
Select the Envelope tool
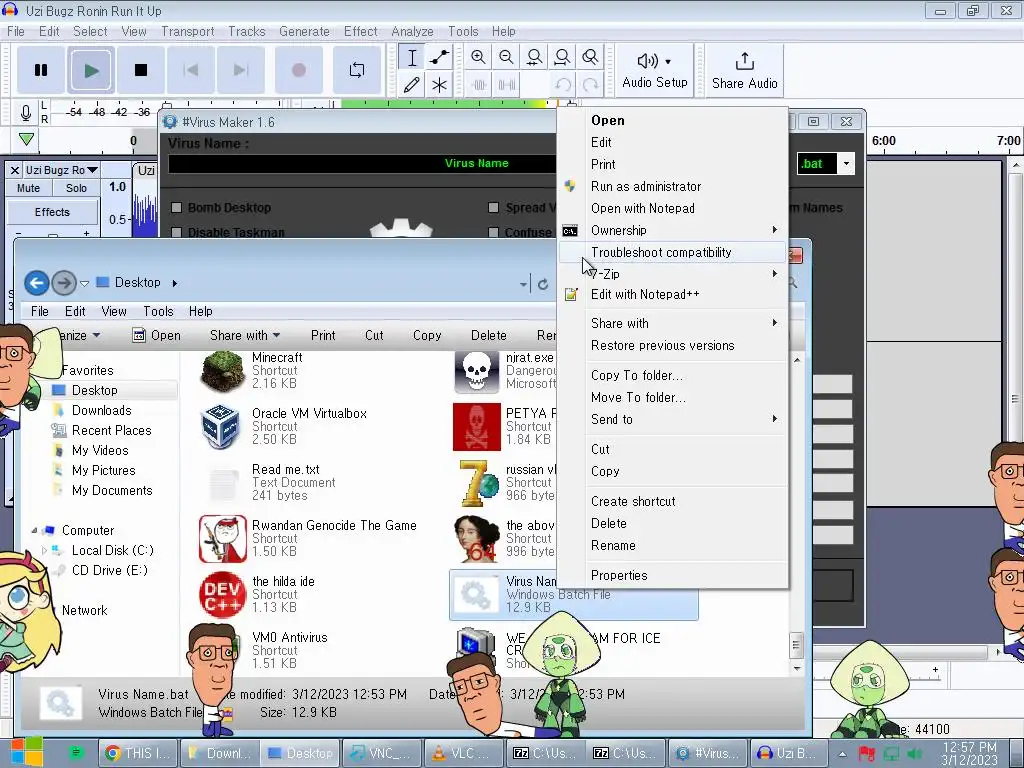point(440,57)
